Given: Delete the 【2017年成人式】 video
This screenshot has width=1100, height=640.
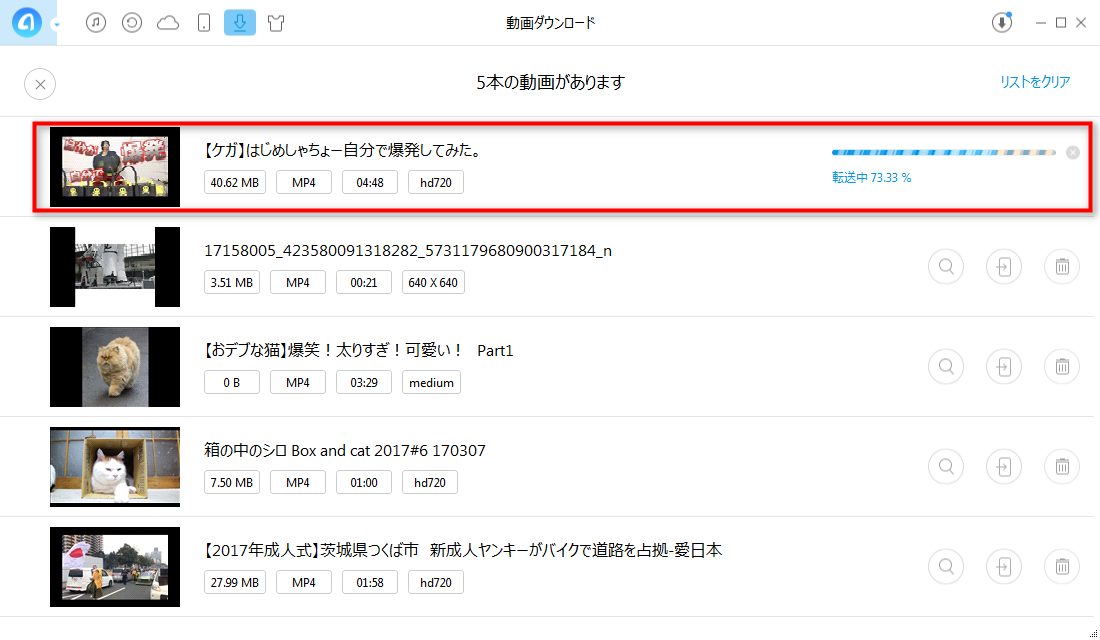Looking at the screenshot, I should click(1062, 566).
